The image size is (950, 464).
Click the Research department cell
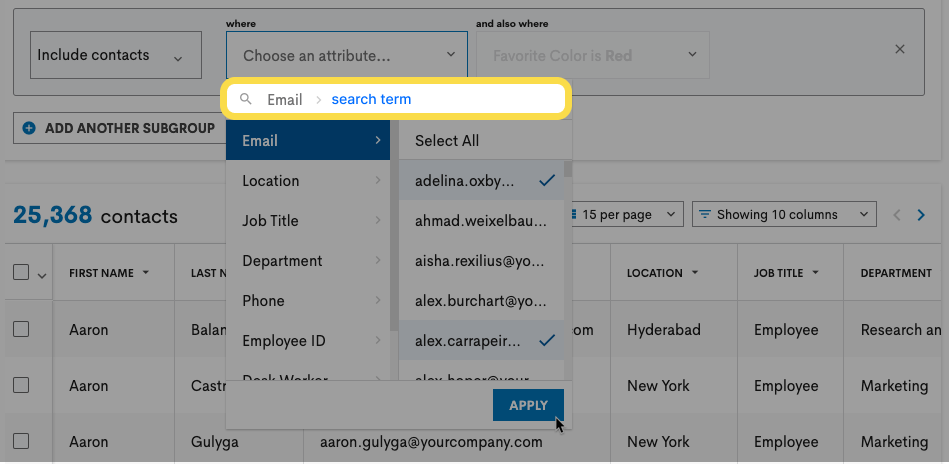(901, 330)
